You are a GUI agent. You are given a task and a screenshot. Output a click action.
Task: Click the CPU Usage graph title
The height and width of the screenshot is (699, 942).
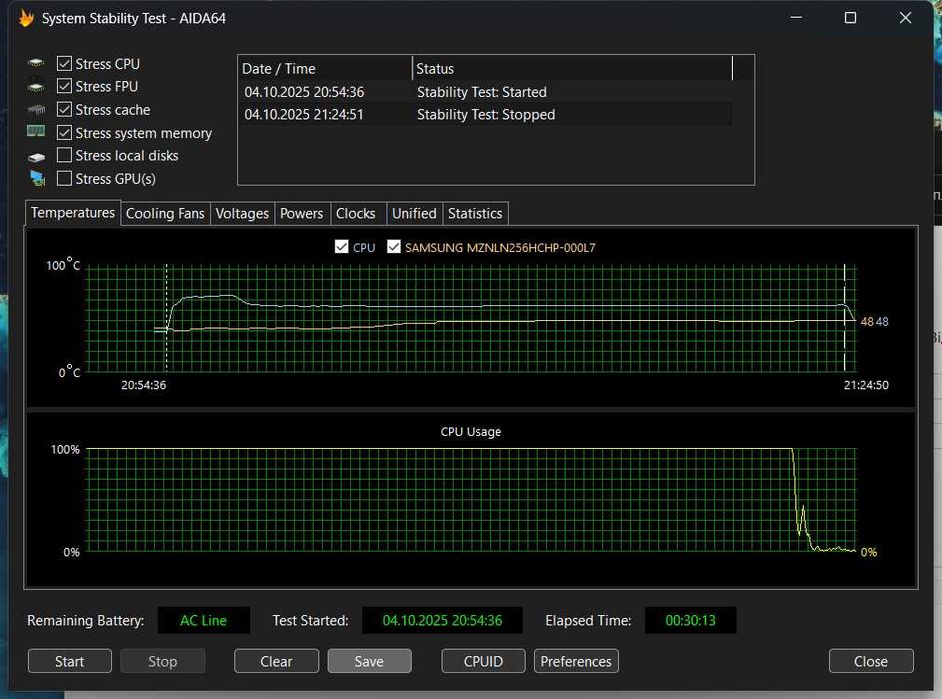[471, 432]
